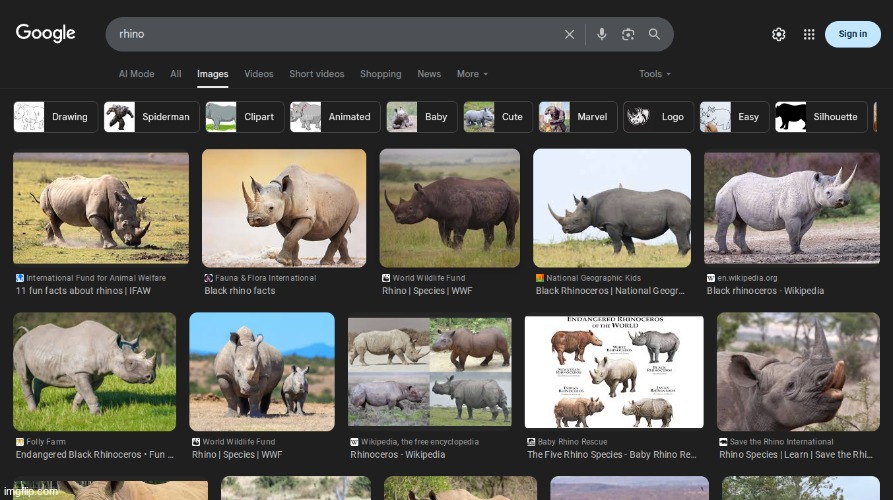Filter by the Animated chip
This screenshot has width=893, height=500.
coord(335,117)
